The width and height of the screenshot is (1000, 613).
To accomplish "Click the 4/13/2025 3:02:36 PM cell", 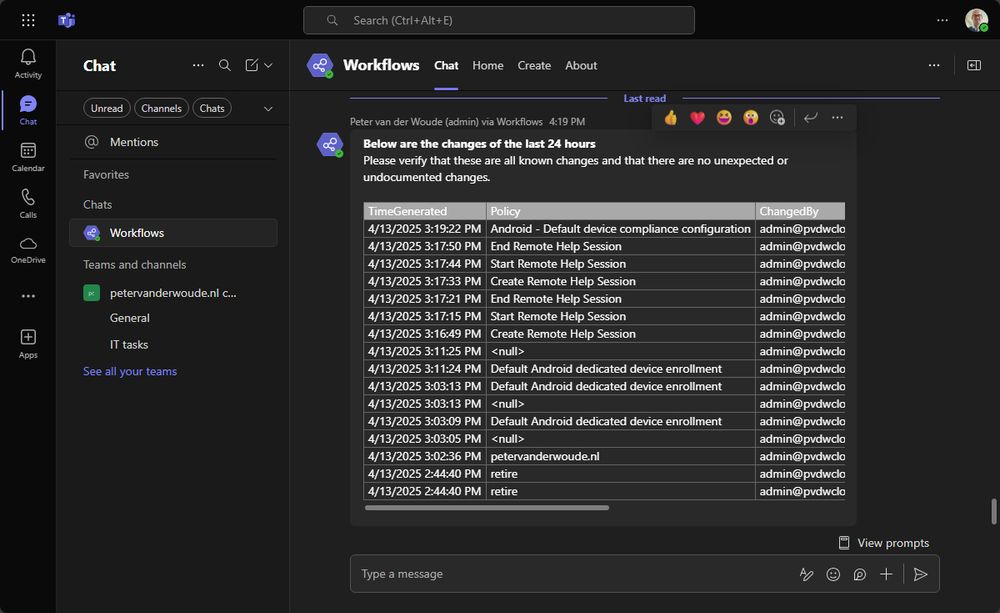I will point(424,456).
